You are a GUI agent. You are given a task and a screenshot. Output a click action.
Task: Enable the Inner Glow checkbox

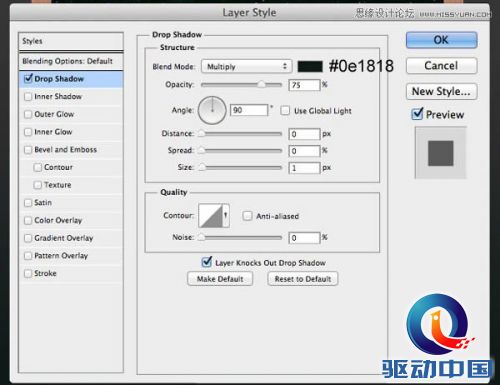click(28, 132)
